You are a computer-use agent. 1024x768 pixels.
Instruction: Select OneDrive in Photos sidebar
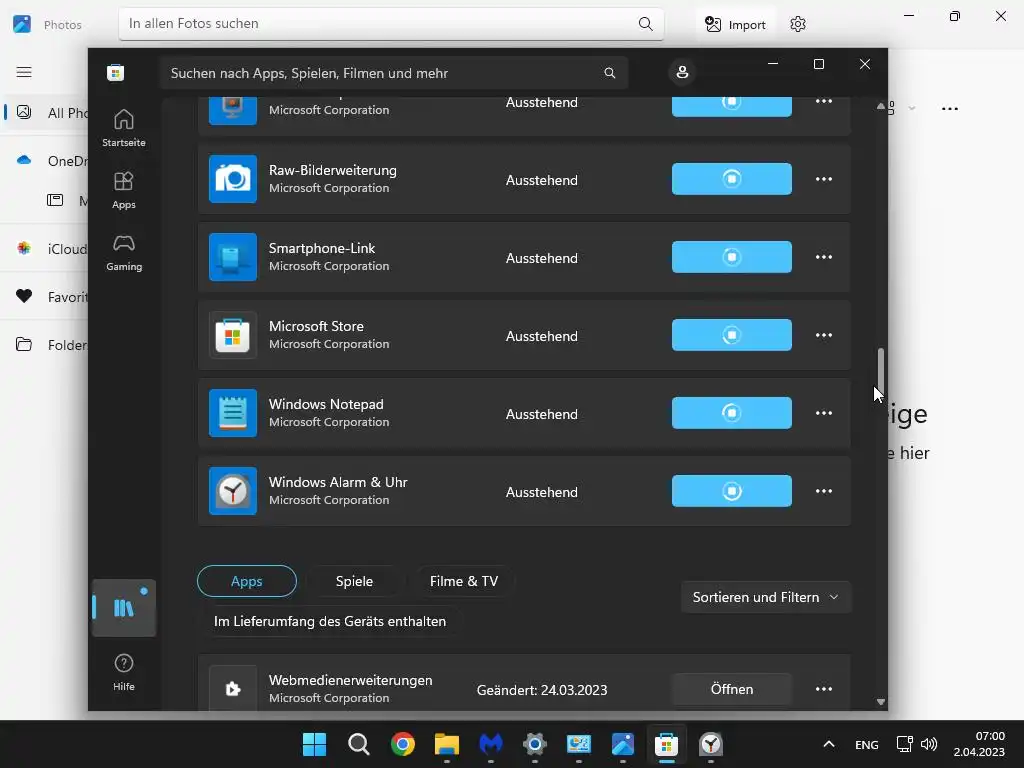[44, 161]
